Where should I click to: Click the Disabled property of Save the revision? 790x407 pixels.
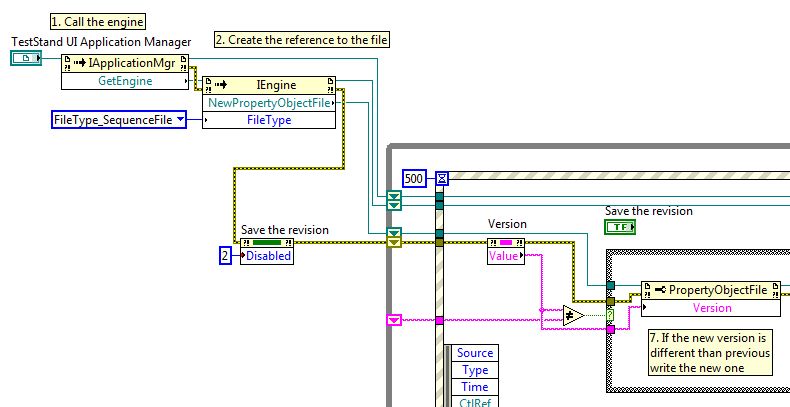coord(267,256)
